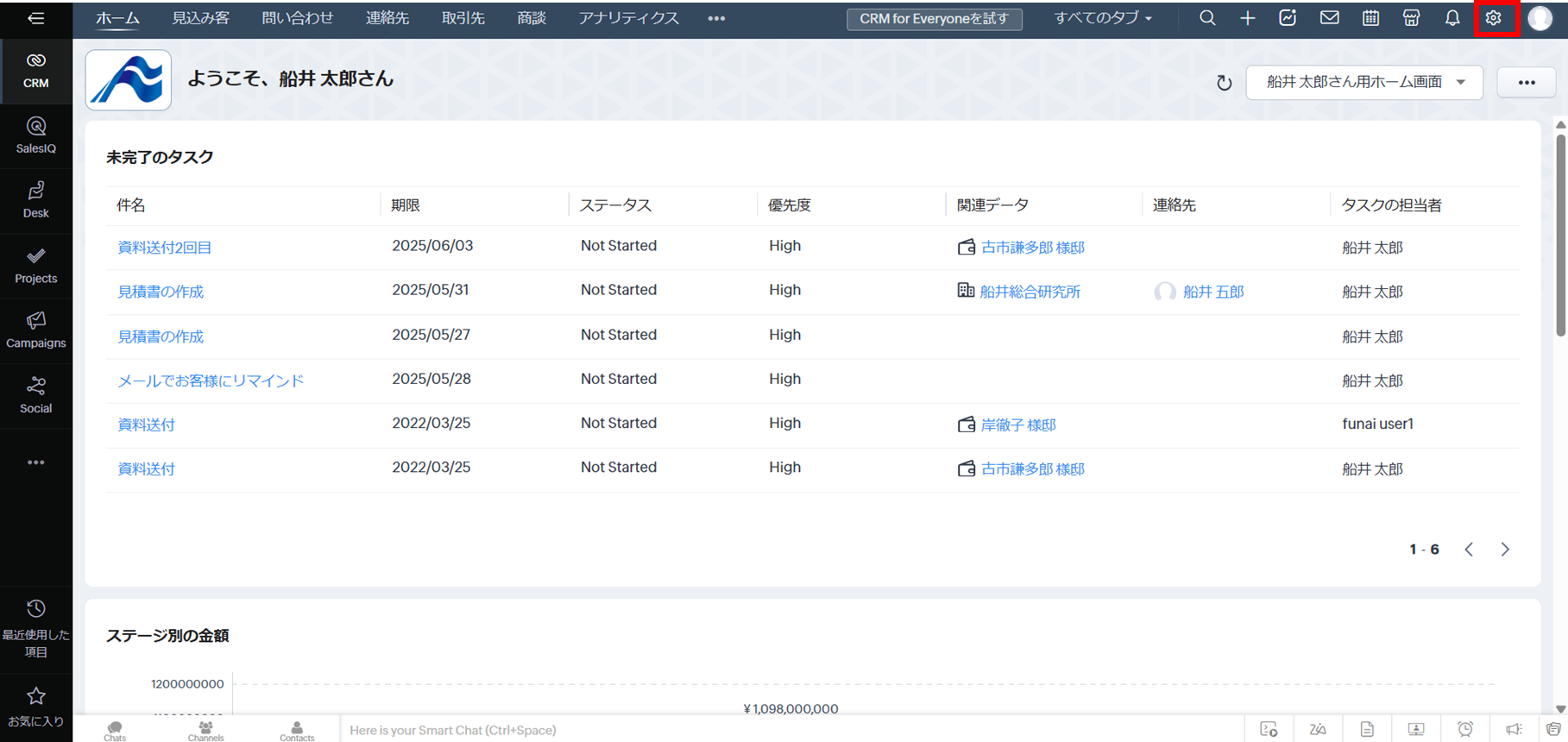Switch to the 見込み客 tab

point(200,18)
